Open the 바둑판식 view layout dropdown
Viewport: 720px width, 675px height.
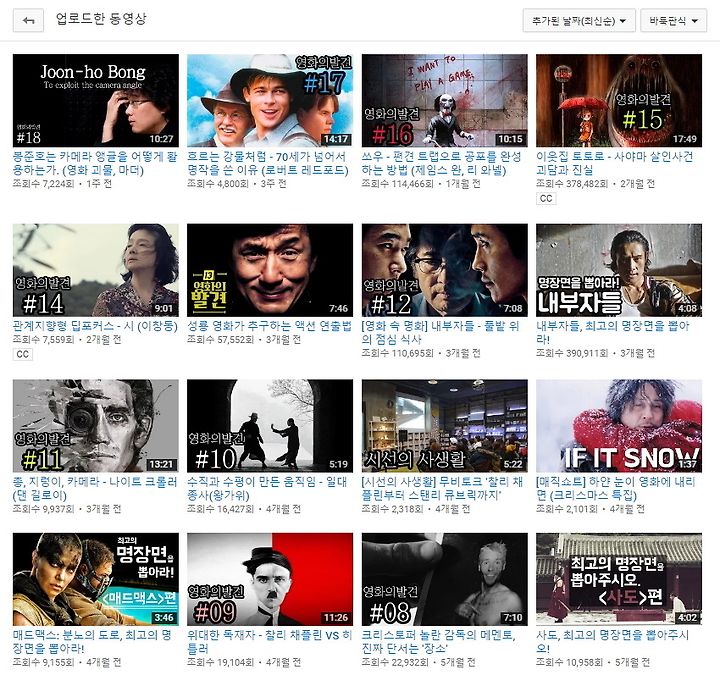[x=674, y=21]
